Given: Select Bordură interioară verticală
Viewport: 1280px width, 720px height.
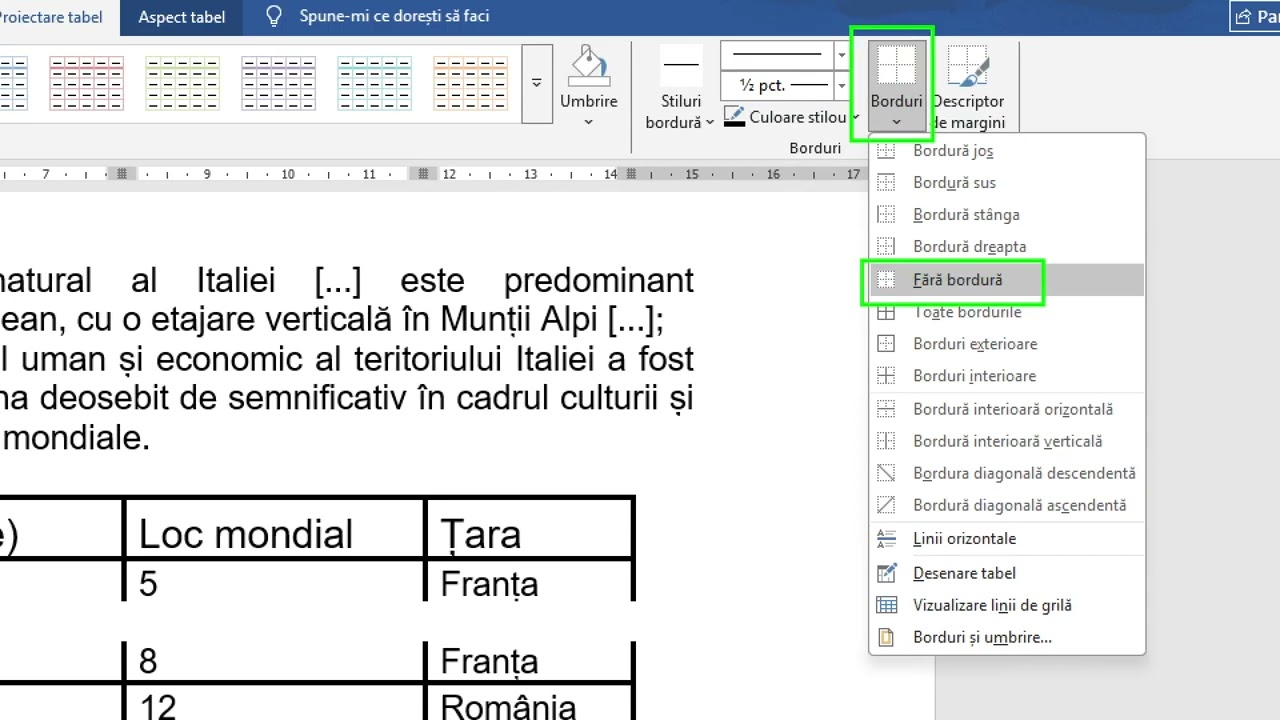Looking at the screenshot, I should [1007, 441].
